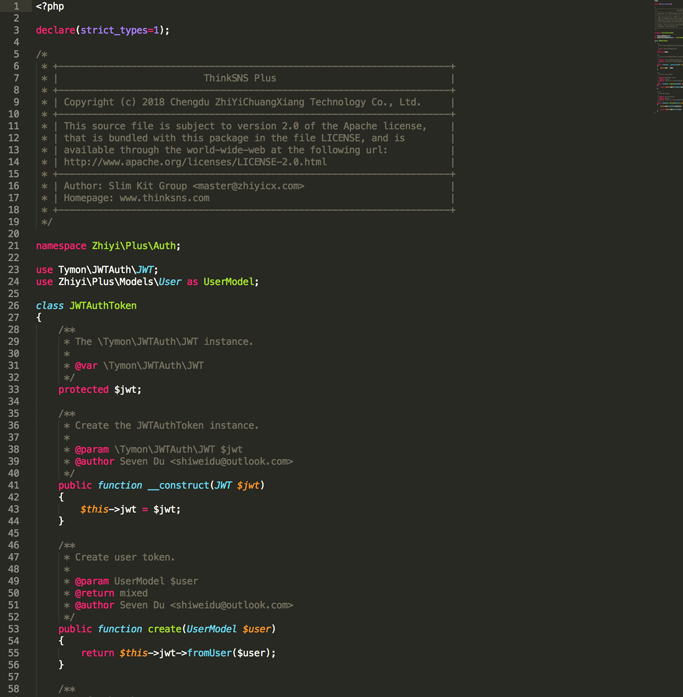Click the Copyright (c) 2018 Chengdu comment line

pyautogui.click(x=242, y=102)
